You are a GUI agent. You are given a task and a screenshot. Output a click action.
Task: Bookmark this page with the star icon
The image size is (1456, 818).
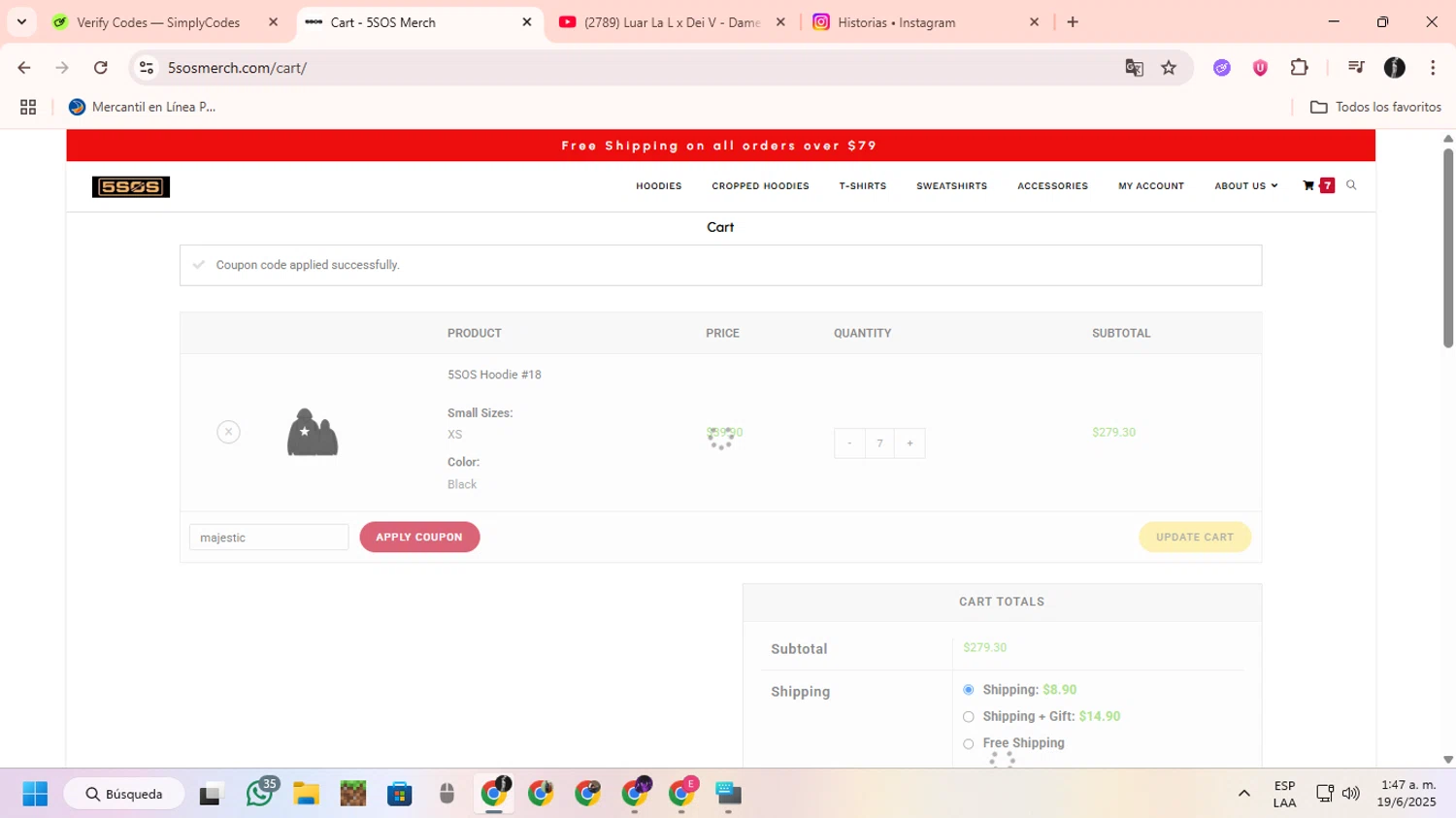1169,68
